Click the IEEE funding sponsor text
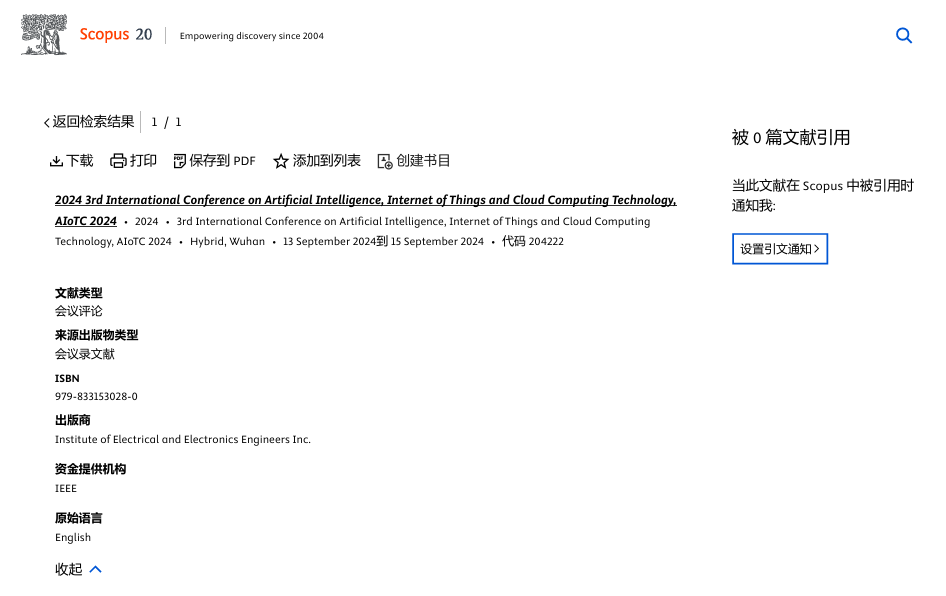This screenshot has height=596, width=946. click(66, 488)
